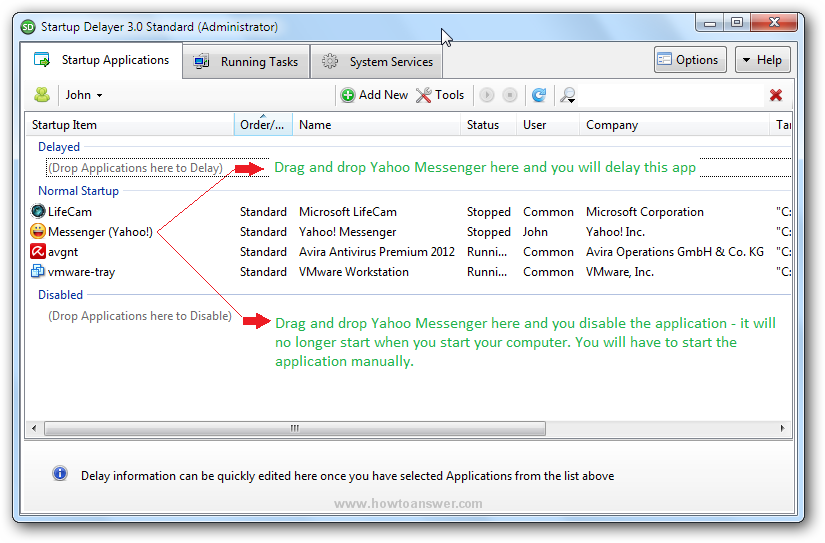Click the Avira avgnt red icon
This screenshot has height=543, width=825.
click(x=38, y=251)
